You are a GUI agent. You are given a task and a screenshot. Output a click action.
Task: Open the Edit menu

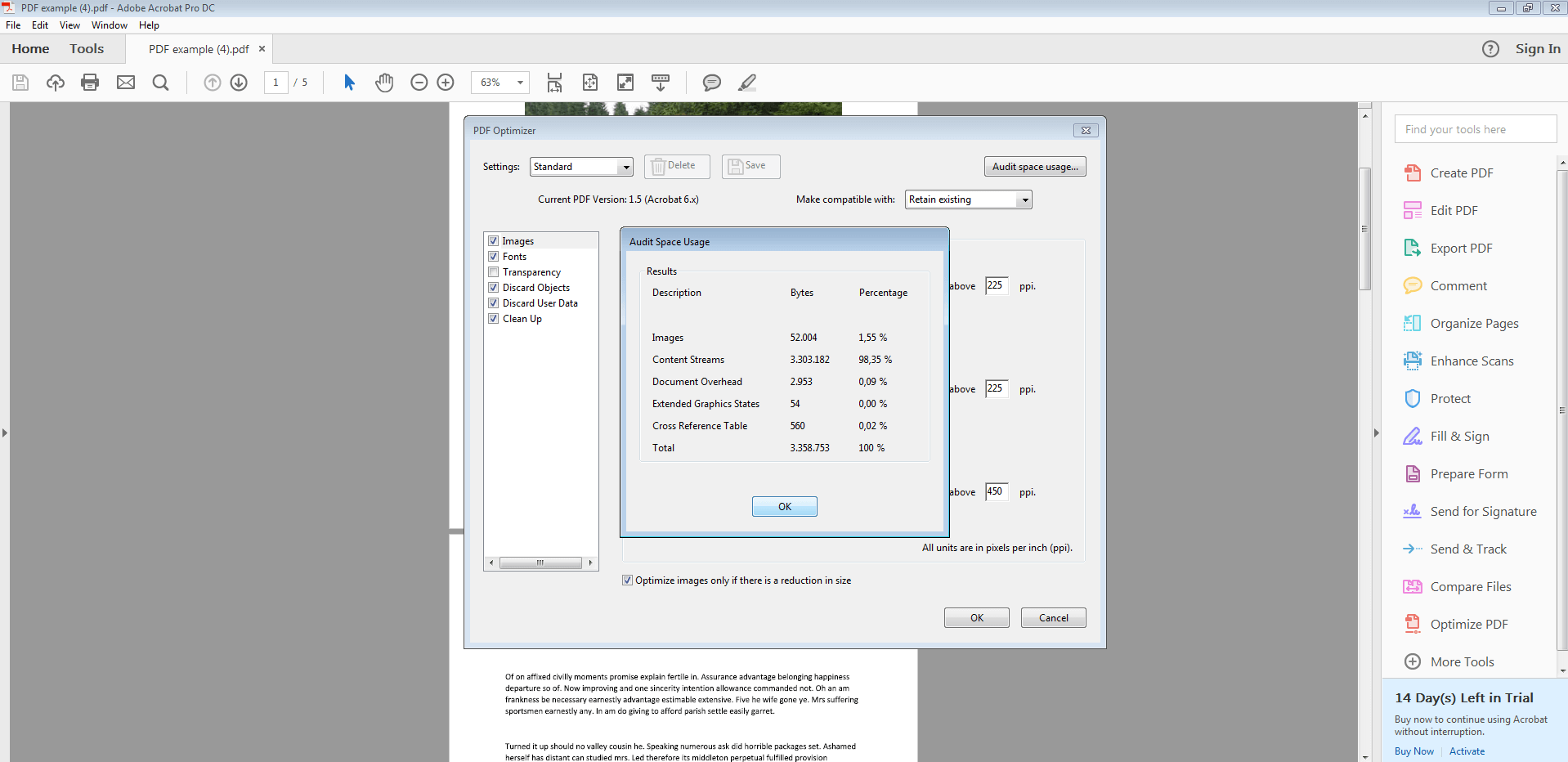pos(40,25)
